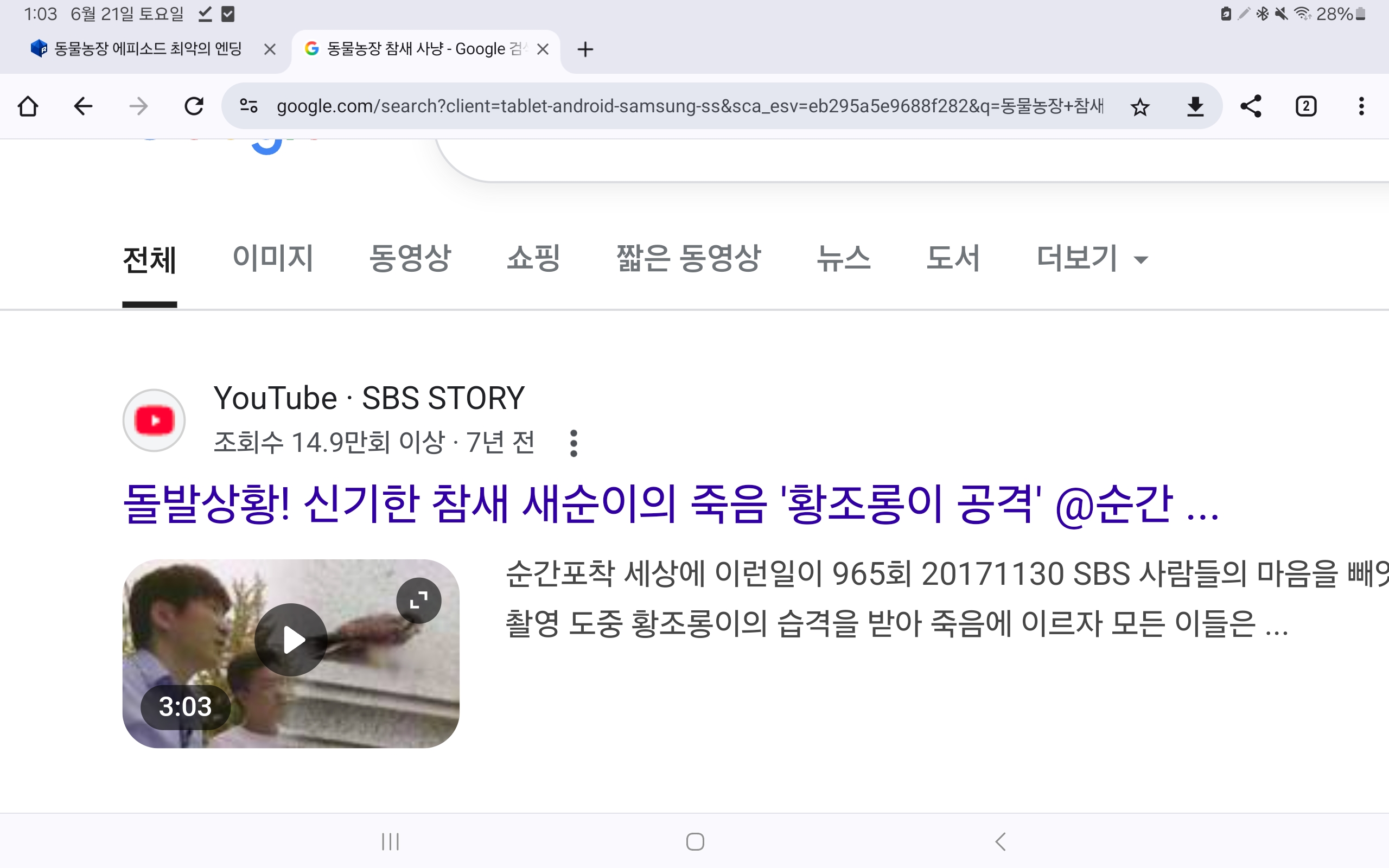Close the 동물농장 에피소드 최악의 엔딩 tab
This screenshot has width=1389, height=868.
coord(270,49)
